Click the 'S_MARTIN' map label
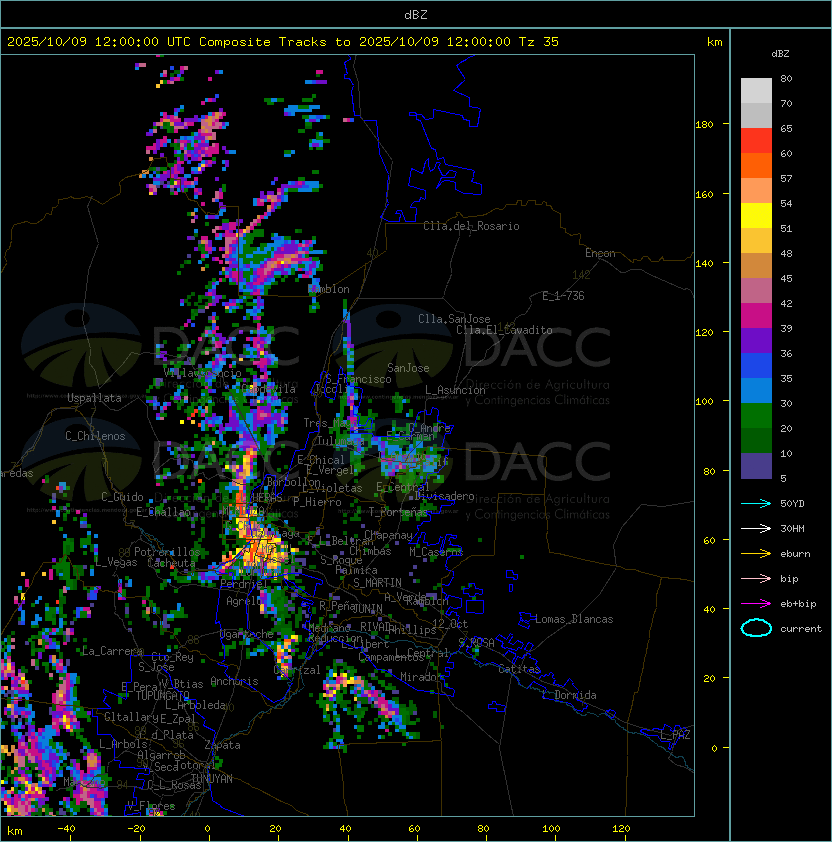This screenshot has height=842, width=832. coord(377,583)
